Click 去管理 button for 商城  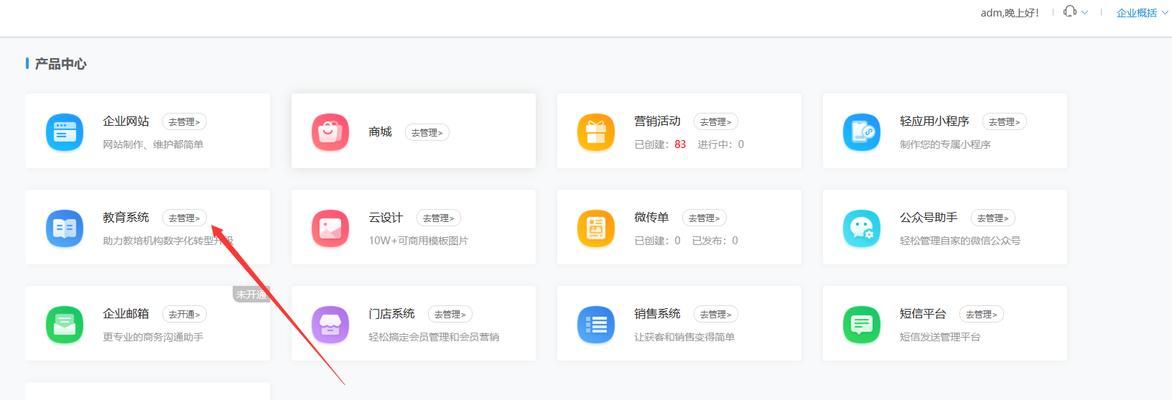click(427, 132)
